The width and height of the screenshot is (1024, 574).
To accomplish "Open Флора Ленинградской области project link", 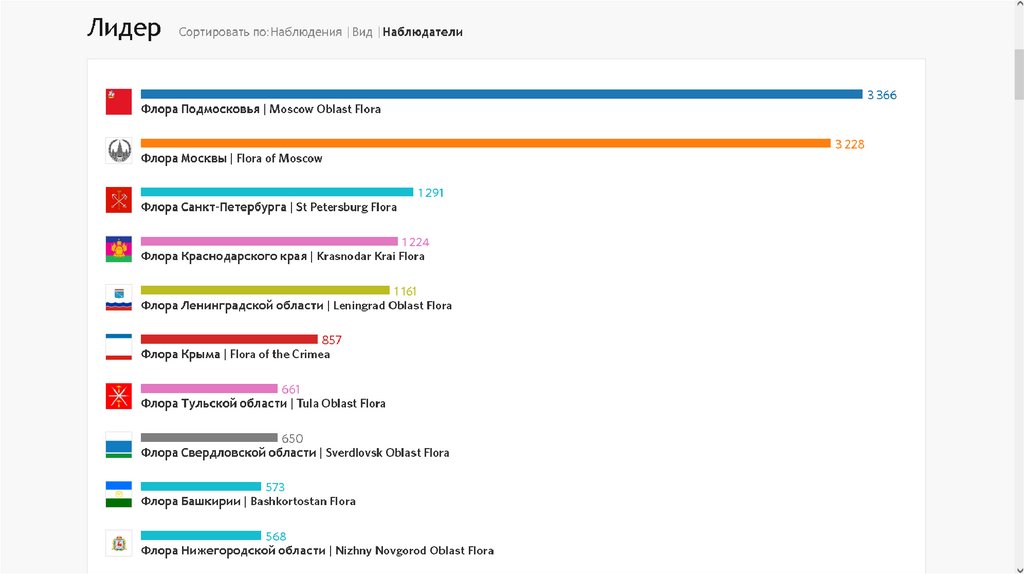I will 296,305.
